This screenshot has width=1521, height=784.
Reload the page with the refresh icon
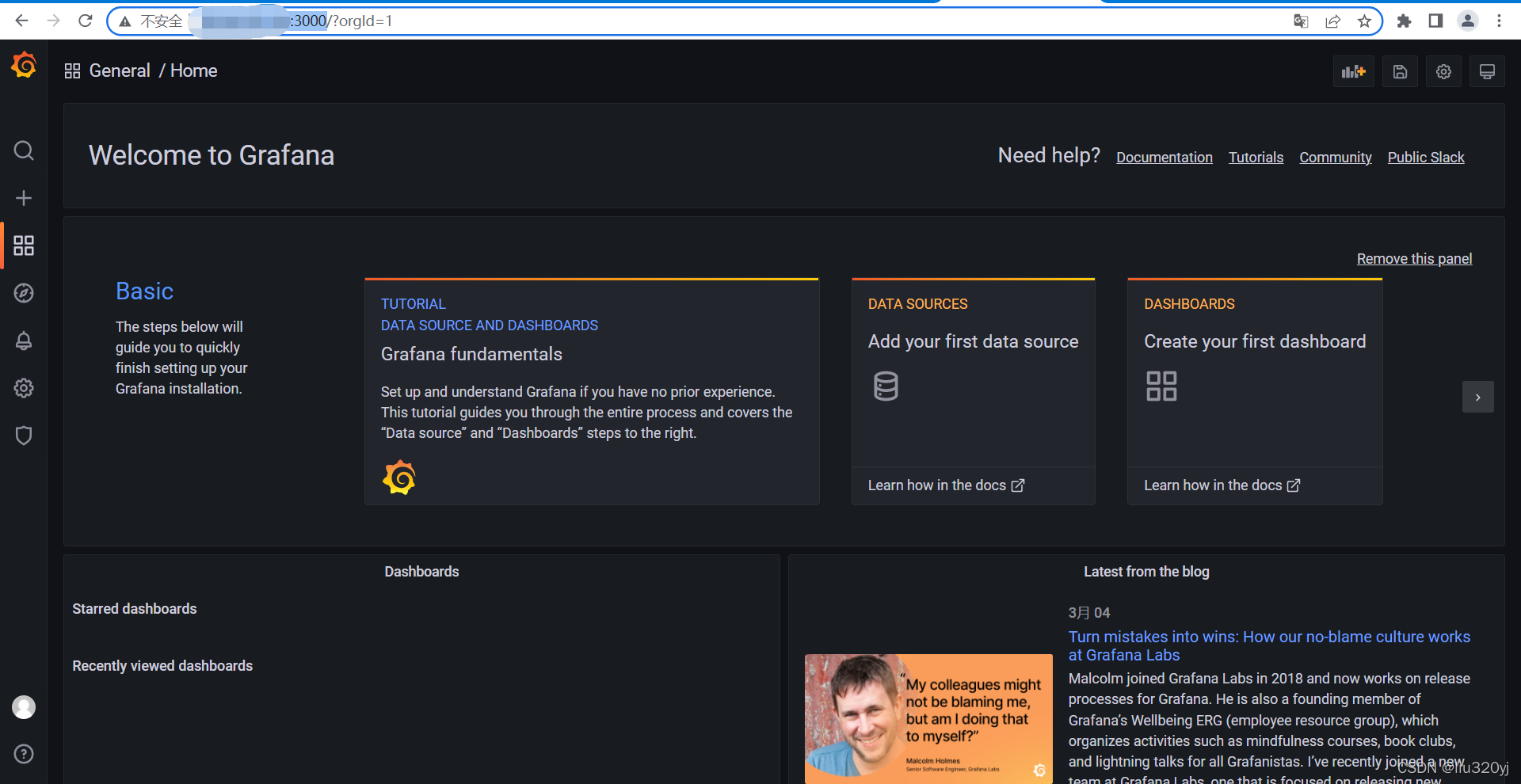point(86,21)
